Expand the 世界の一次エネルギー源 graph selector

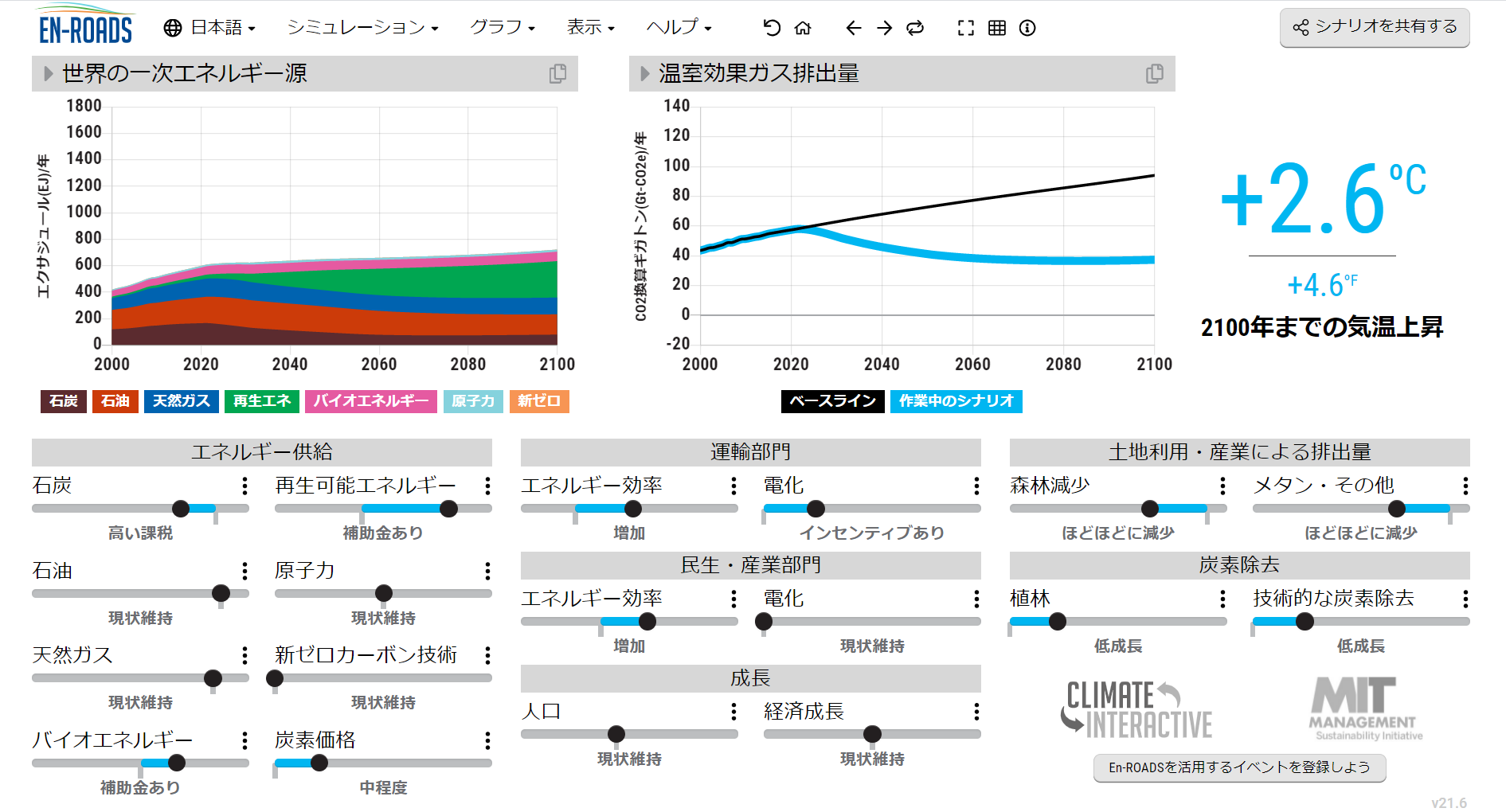(x=49, y=73)
